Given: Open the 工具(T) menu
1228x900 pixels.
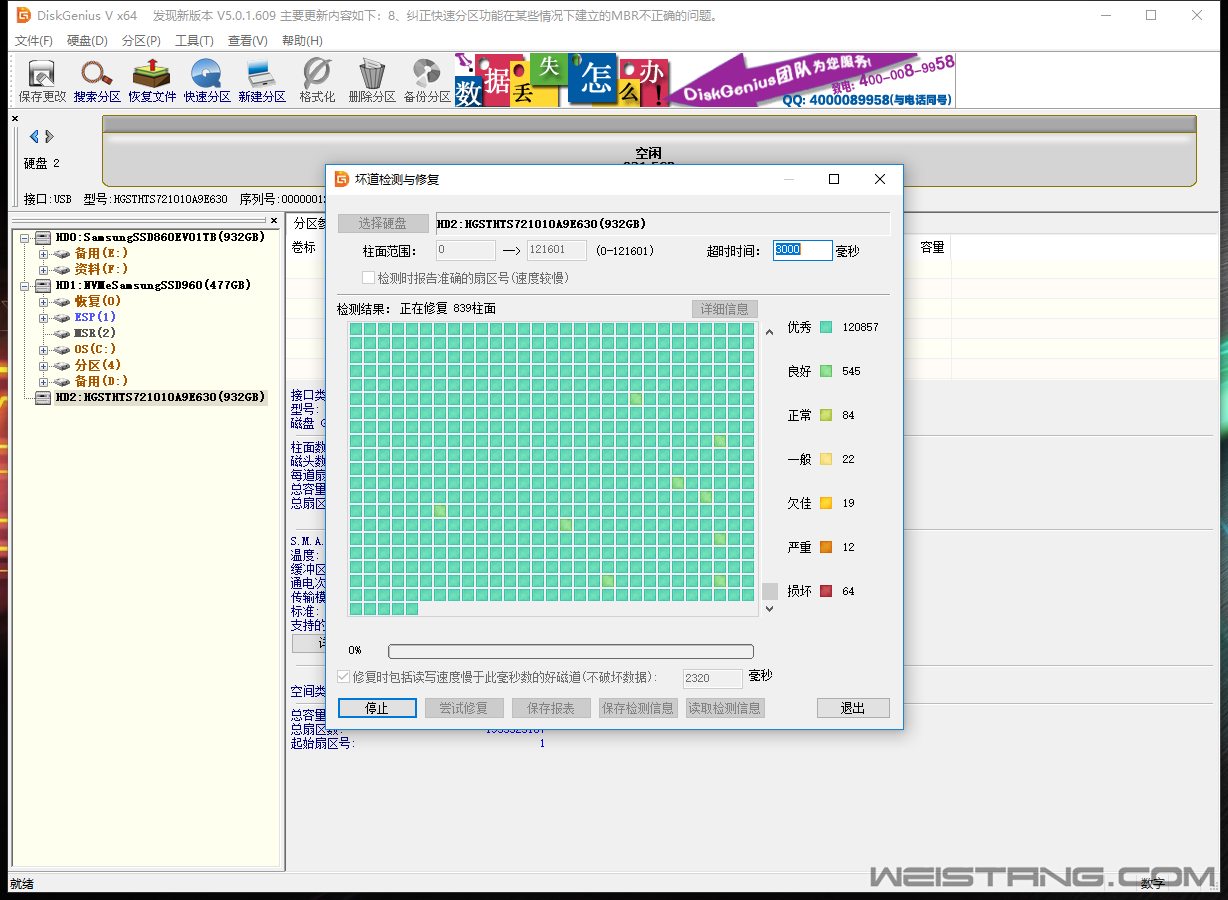Looking at the screenshot, I should pos(194,41).
